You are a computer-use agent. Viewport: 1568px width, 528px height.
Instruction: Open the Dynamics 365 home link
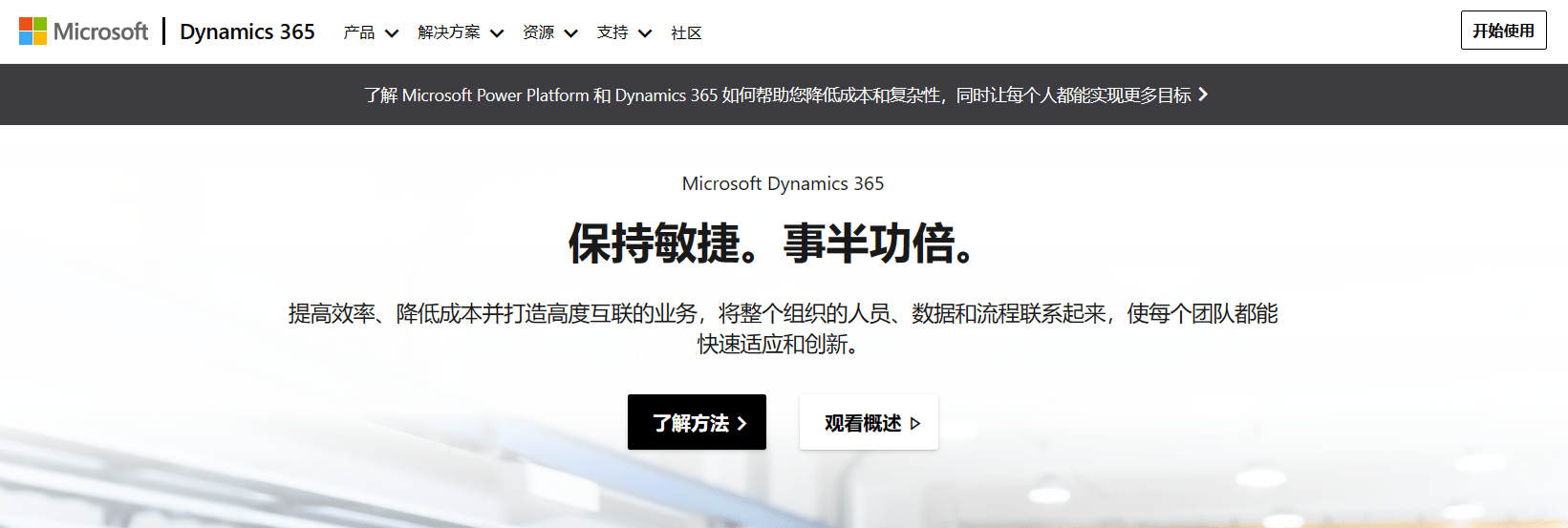point(247,32)
